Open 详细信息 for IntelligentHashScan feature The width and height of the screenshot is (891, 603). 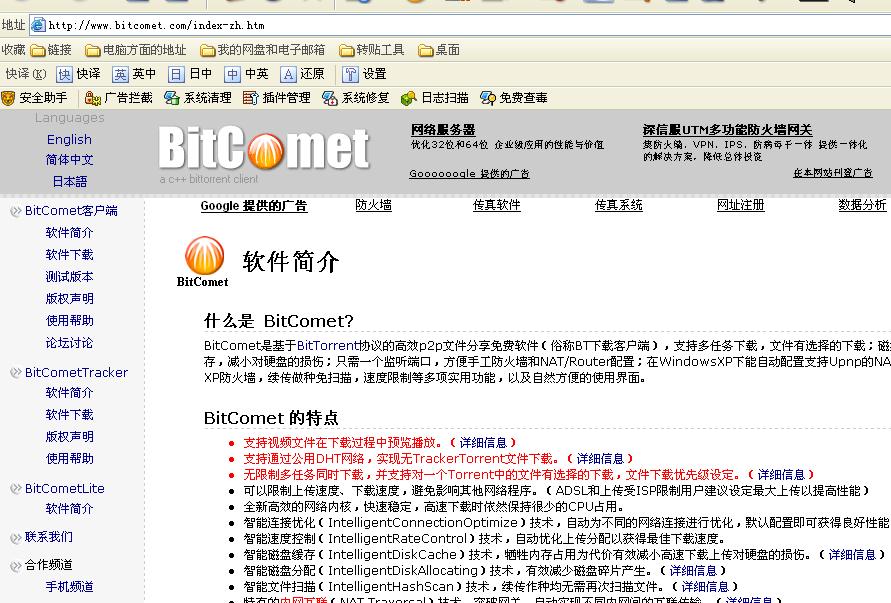(x=705, y=586)
